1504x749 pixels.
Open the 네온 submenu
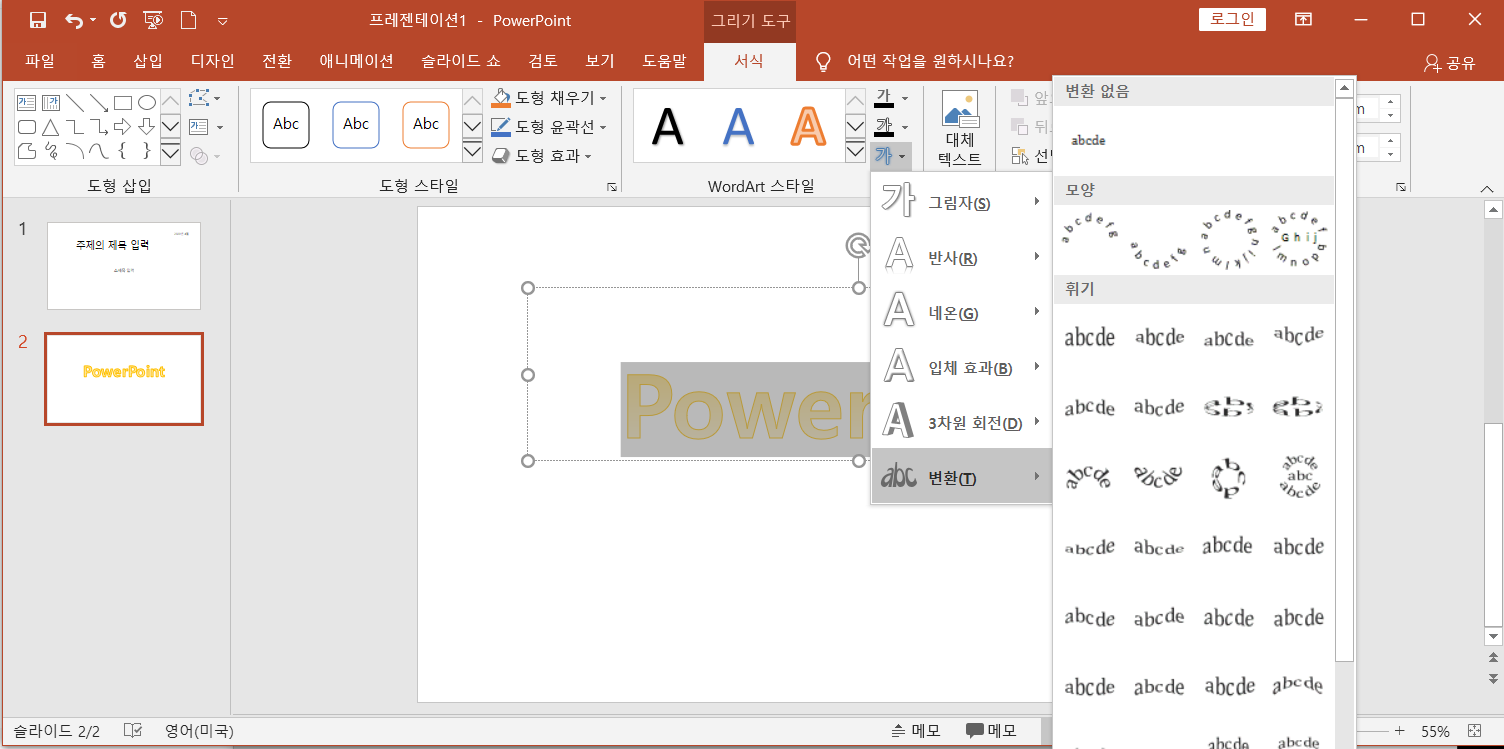tap(961, 313)
